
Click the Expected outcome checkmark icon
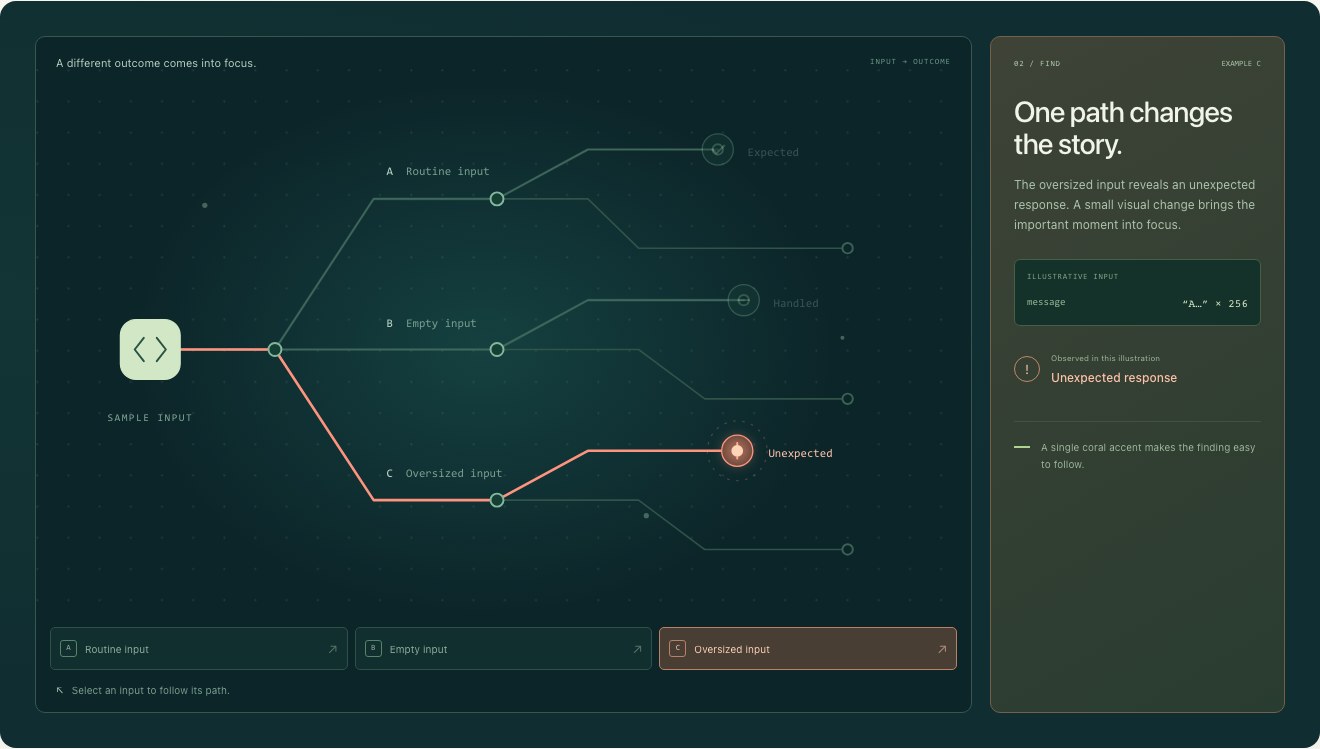click(x=717, y=149)
